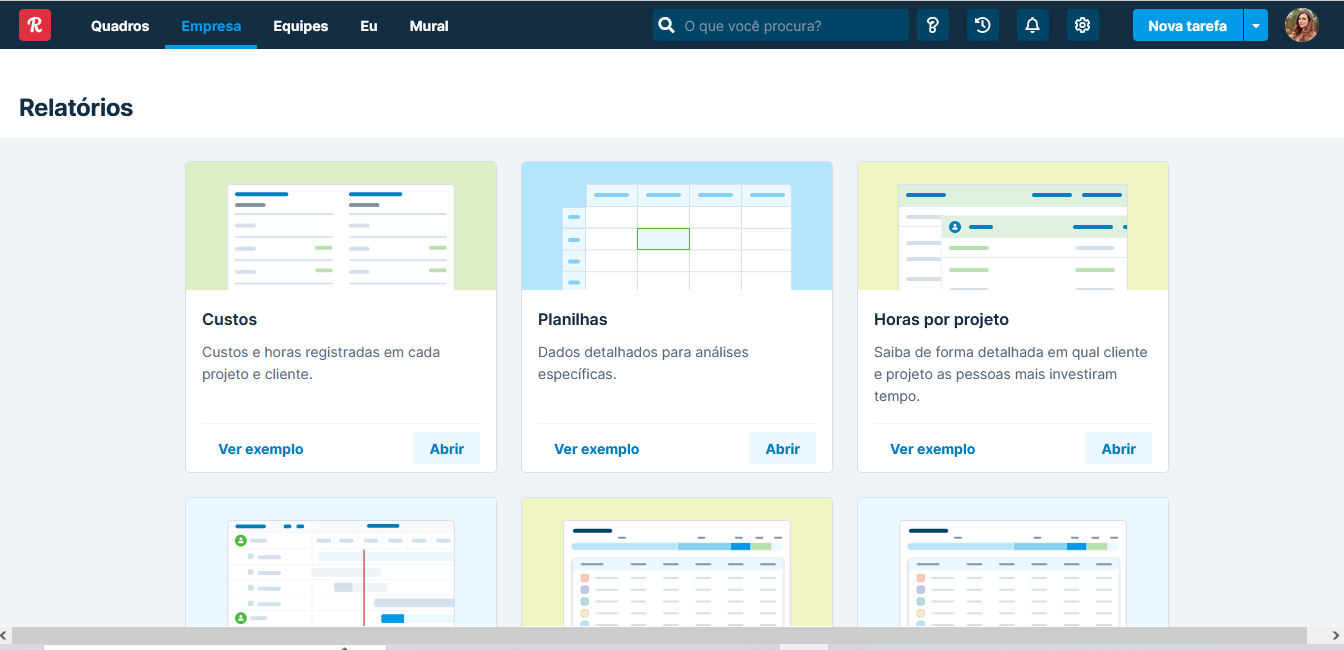Click the 'O que você procura?' search field
The image size is (1344, 650).
(781, 25)
